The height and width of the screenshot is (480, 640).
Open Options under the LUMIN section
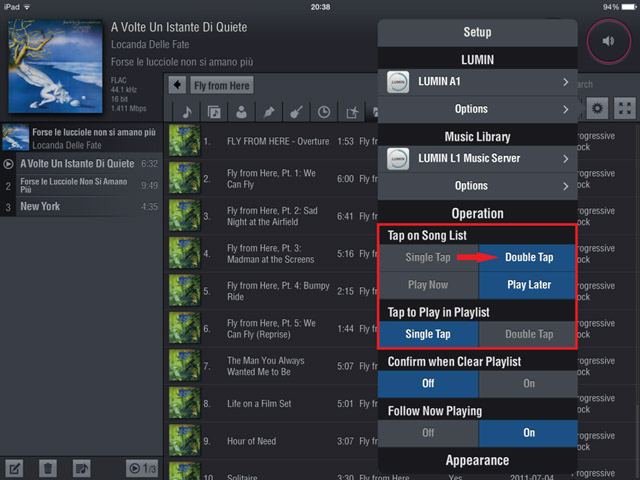pyautogui.click(x=477, y=109)
